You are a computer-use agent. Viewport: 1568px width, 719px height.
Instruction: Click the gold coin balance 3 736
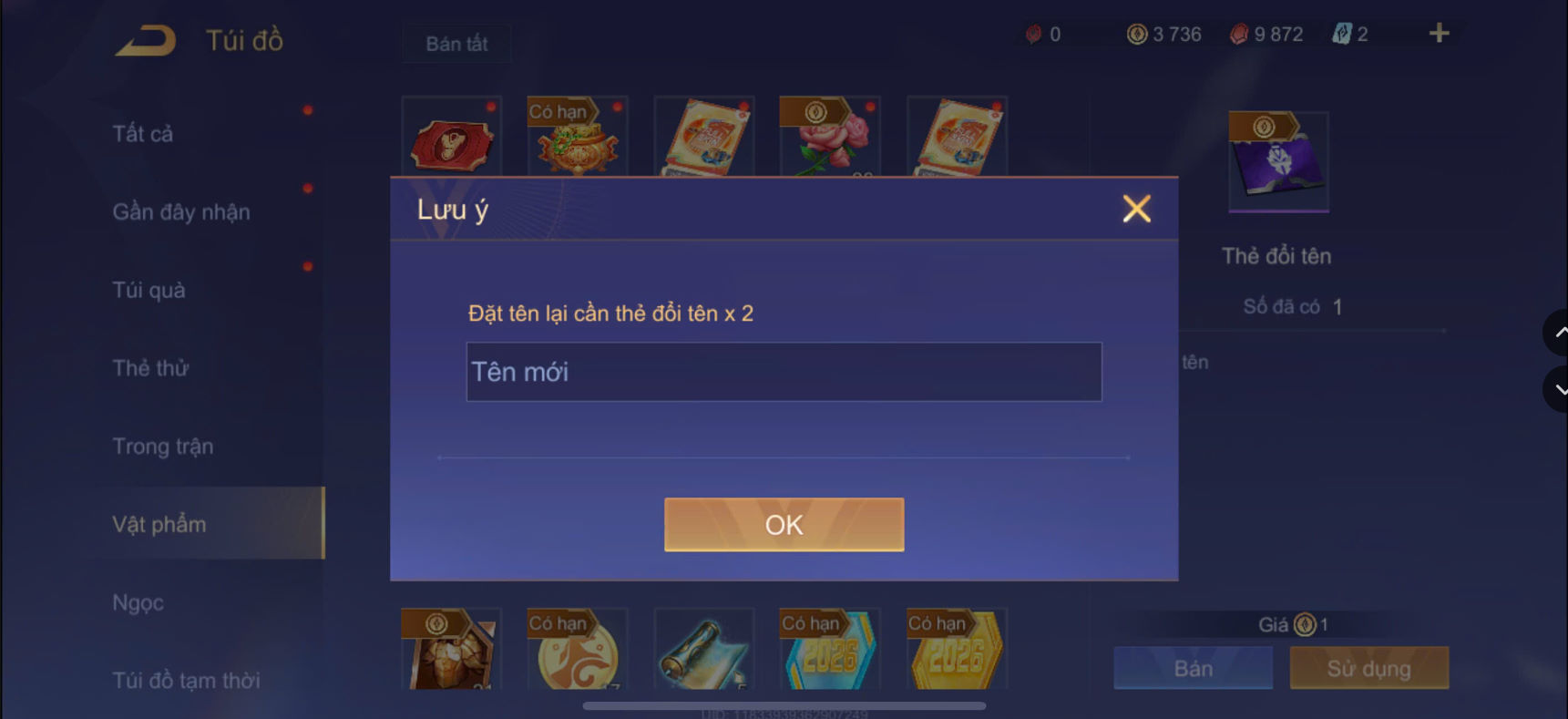(1164, 35)
